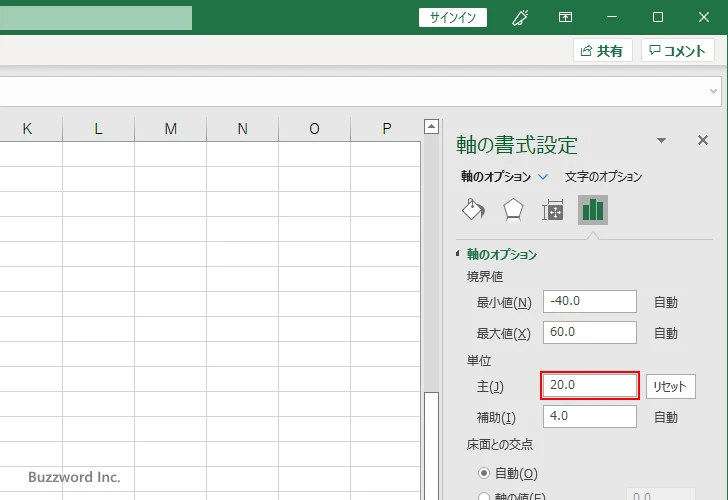
Task: Select the 自動(O) radio button
Action: point(484,473)
